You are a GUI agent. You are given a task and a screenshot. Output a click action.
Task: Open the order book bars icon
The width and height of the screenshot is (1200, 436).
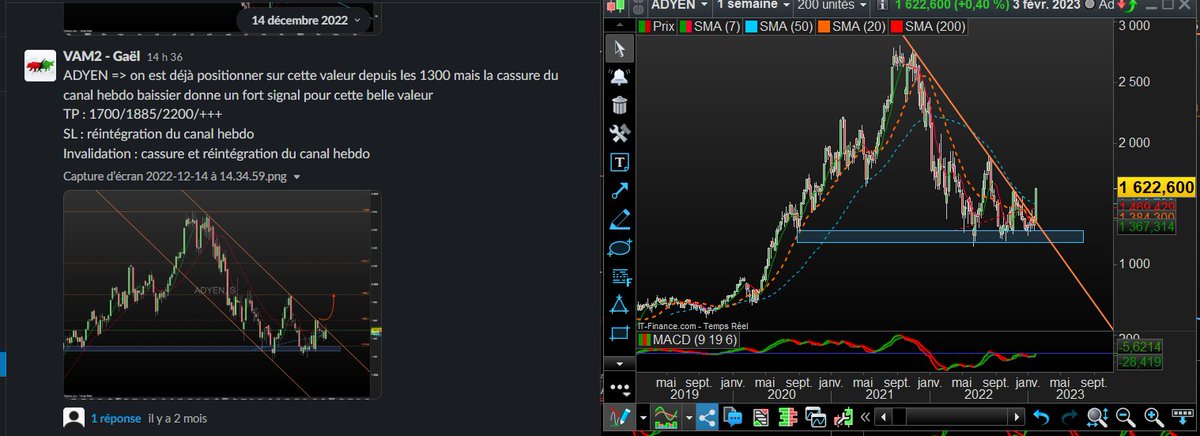point(788,417)
